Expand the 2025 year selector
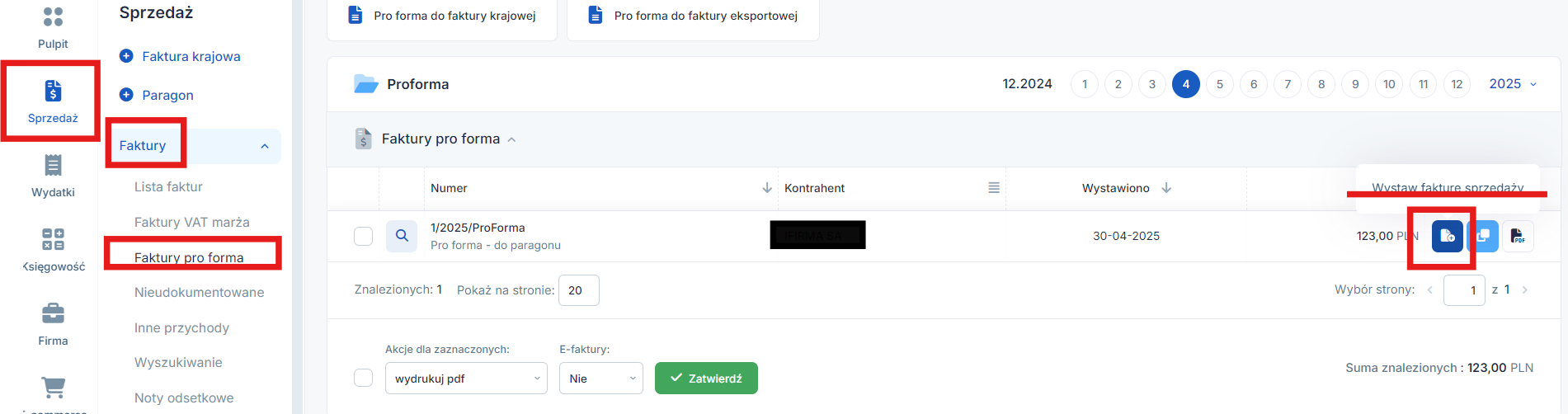This screenshot has width=1568, height=414. click(x=1513, y=84)
